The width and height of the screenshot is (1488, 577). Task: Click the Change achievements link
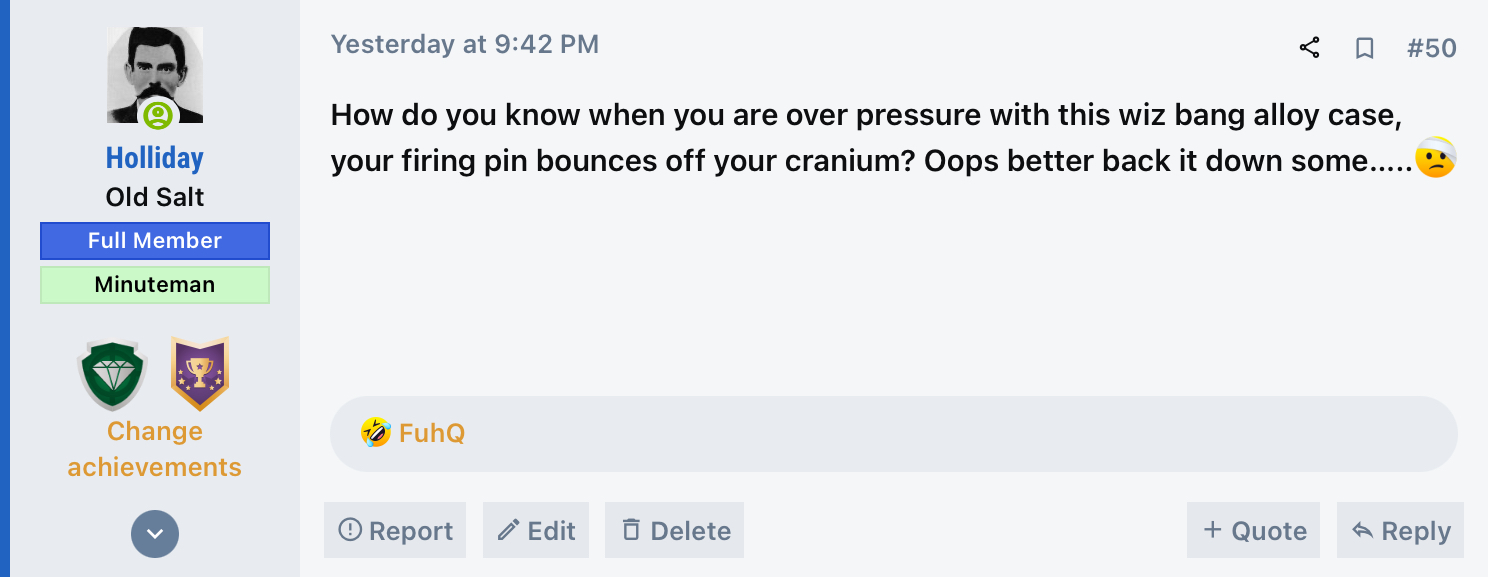pyautogui.click(x=155, y=449)
